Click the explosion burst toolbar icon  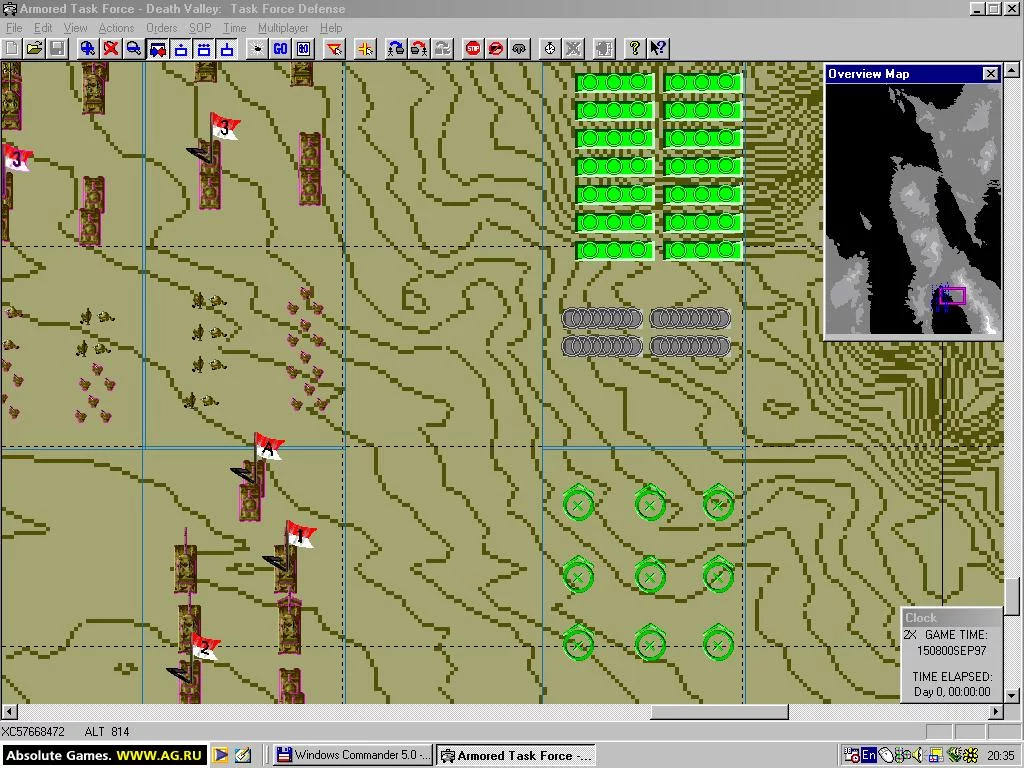click(x=257, y=48)
